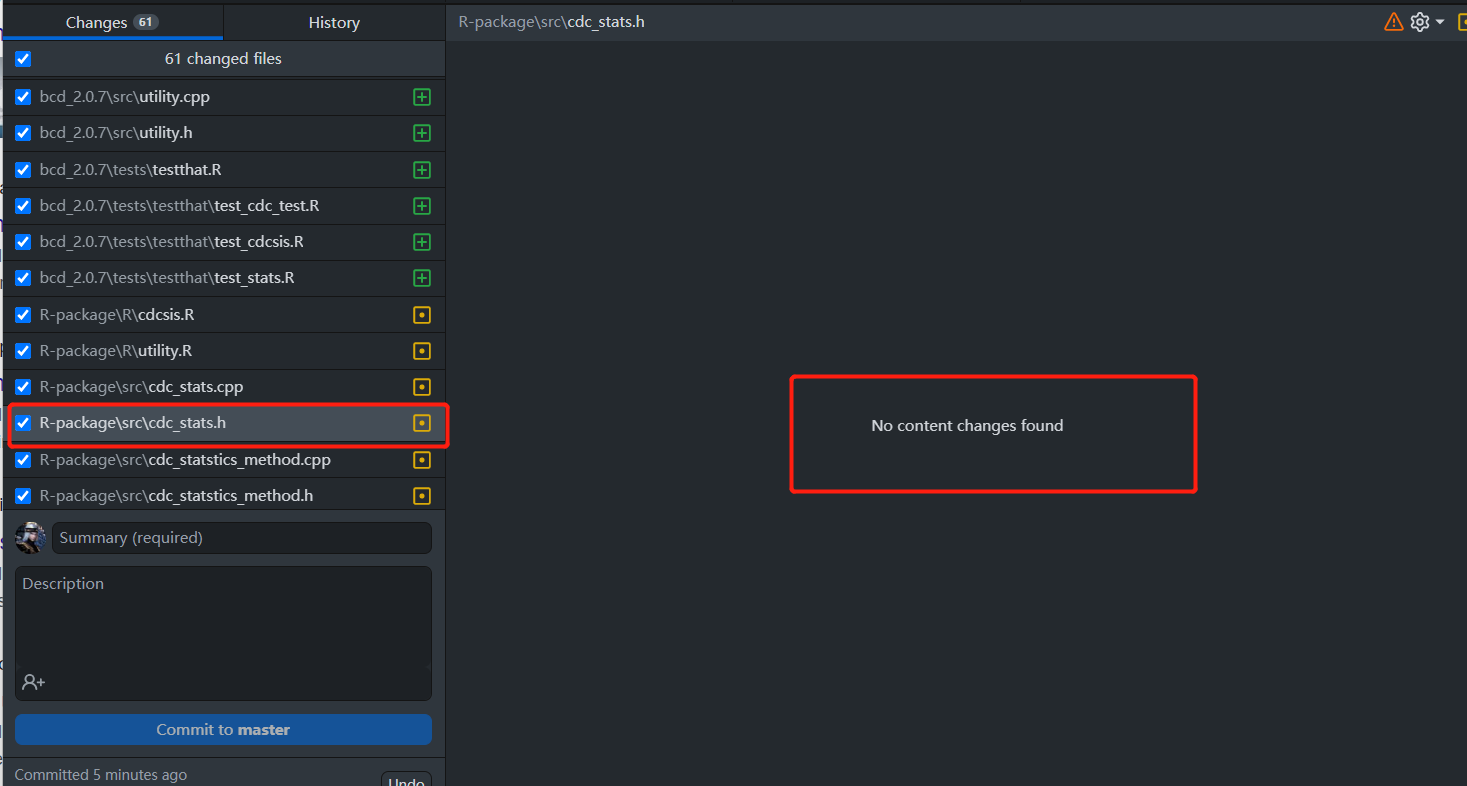Viewport: 1467px width, 786px height.
Task: Click modified status icon for cdc_stats.h
Action: 422,423
